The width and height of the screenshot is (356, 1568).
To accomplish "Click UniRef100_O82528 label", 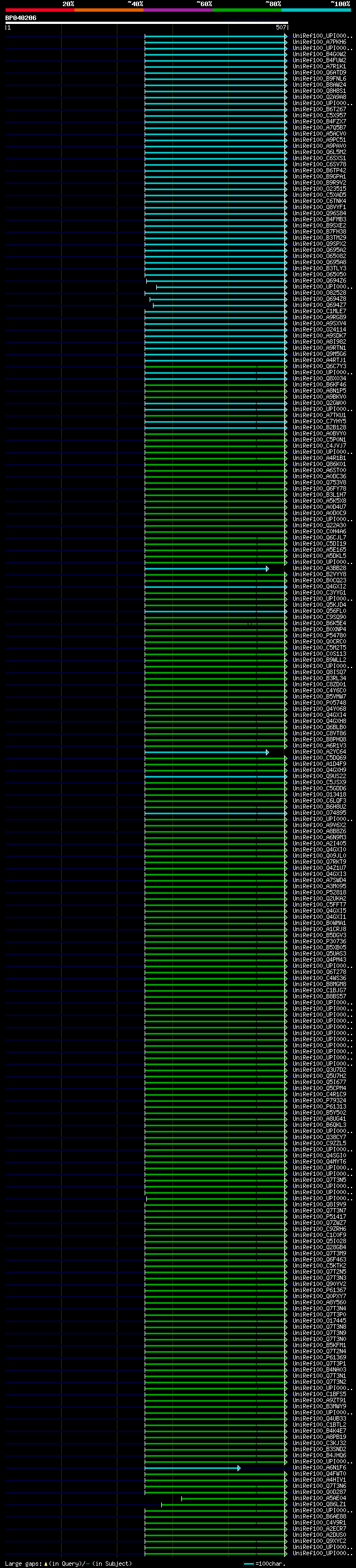I will (319, 293).
